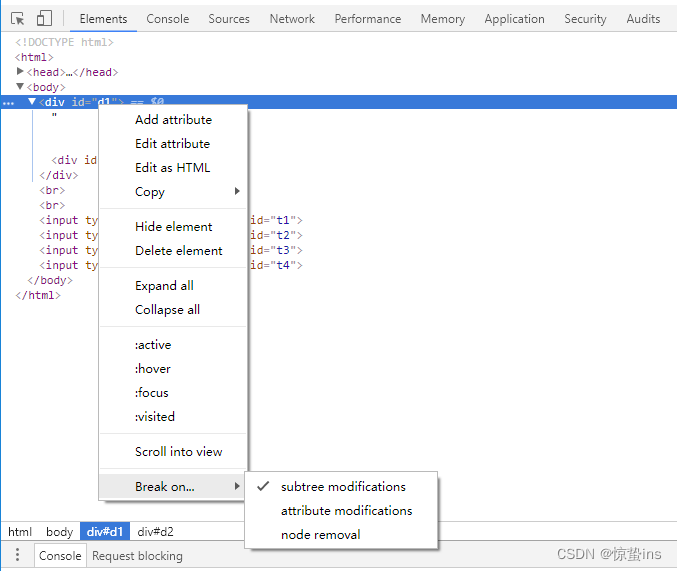Select the first br element row
677x571 pixels.
[52, 190]
